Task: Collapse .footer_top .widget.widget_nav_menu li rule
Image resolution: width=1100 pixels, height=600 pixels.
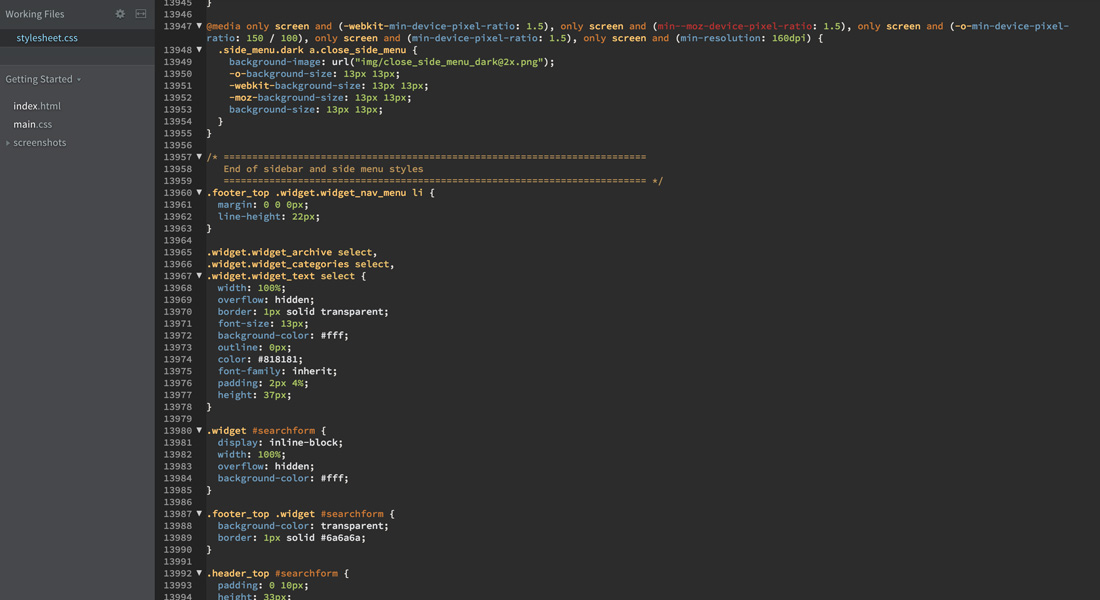Action: click(x=199, y=192)
